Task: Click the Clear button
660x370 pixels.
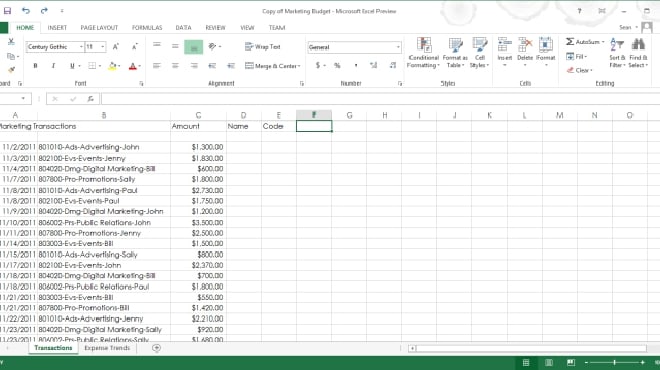Action: (579, 70)
